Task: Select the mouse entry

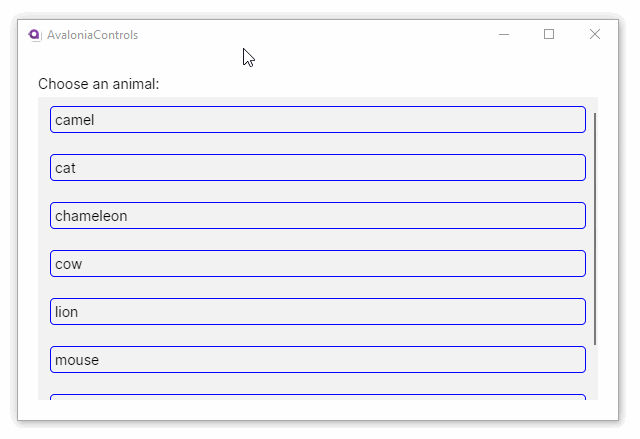Action: 317,360
